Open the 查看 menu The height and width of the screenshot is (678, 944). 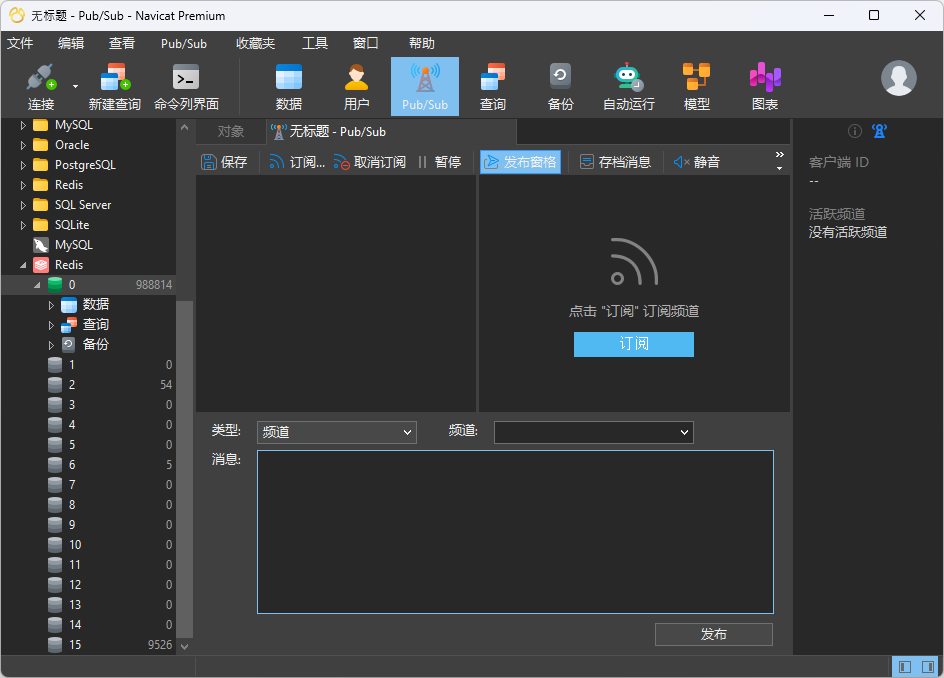click(x=122, y=43)
